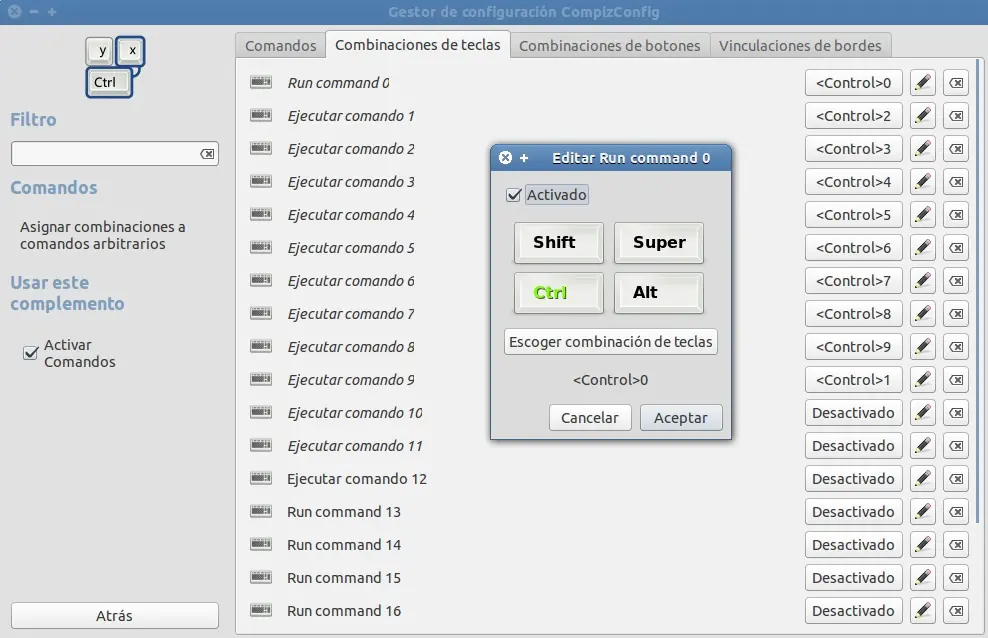Click pencil edit icon for Ejecutar comando 12
The image size is (988, 638).
point(923,479)
